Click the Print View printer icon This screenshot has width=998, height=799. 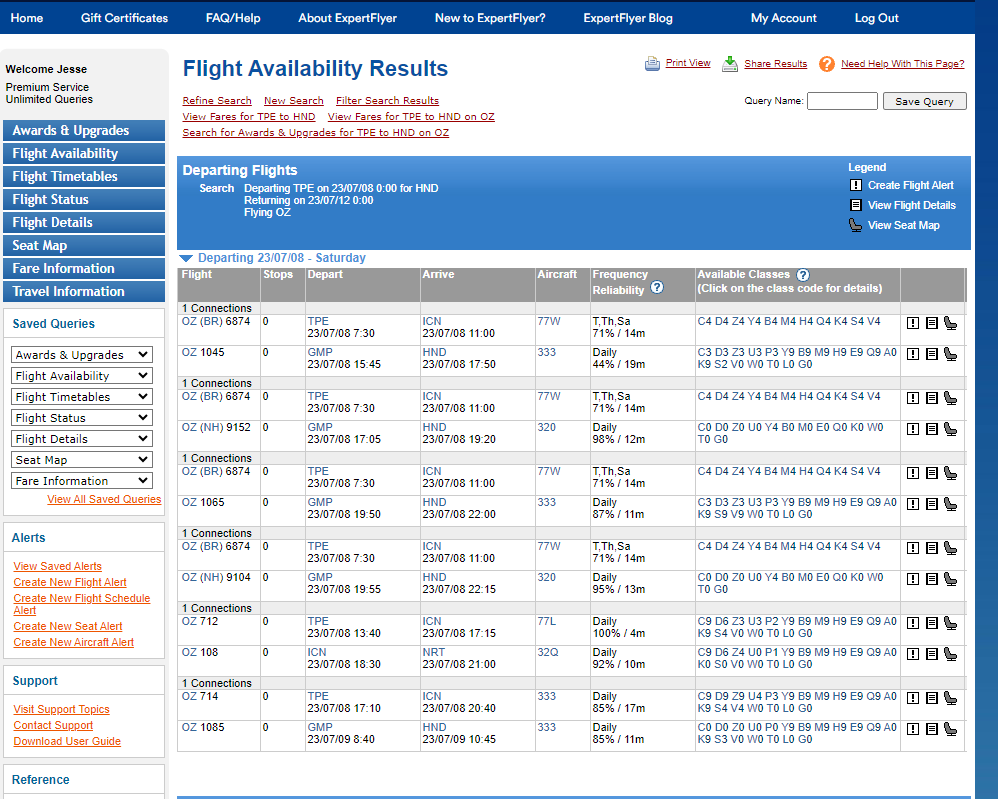[x=652, y=64]
